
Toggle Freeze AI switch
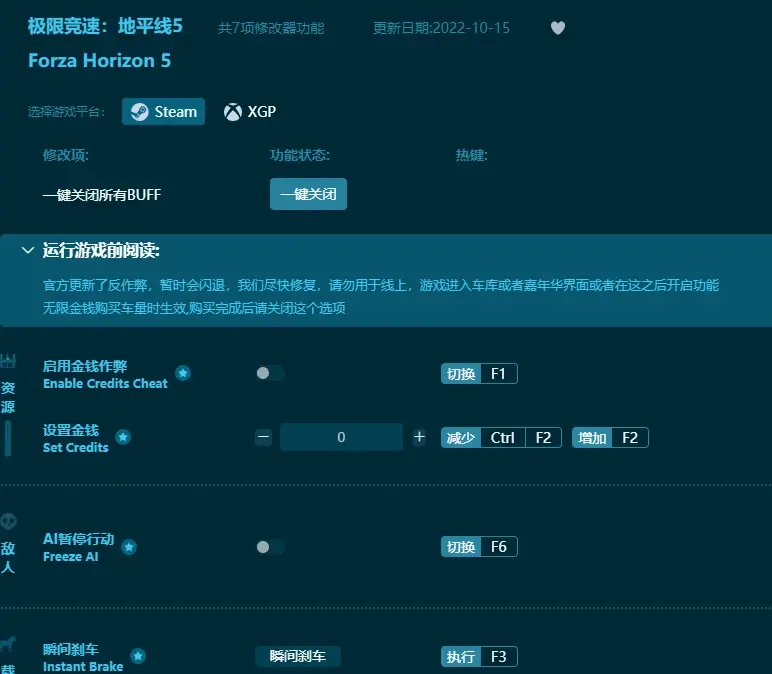coord(270,547)
